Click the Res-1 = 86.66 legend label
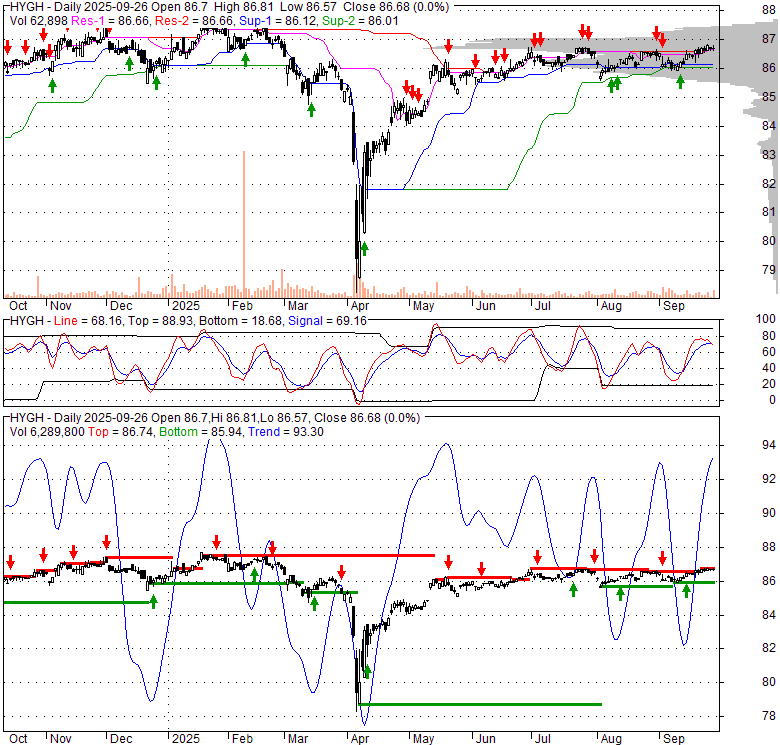This screenshot has height=745, width=780. [110, 21]
